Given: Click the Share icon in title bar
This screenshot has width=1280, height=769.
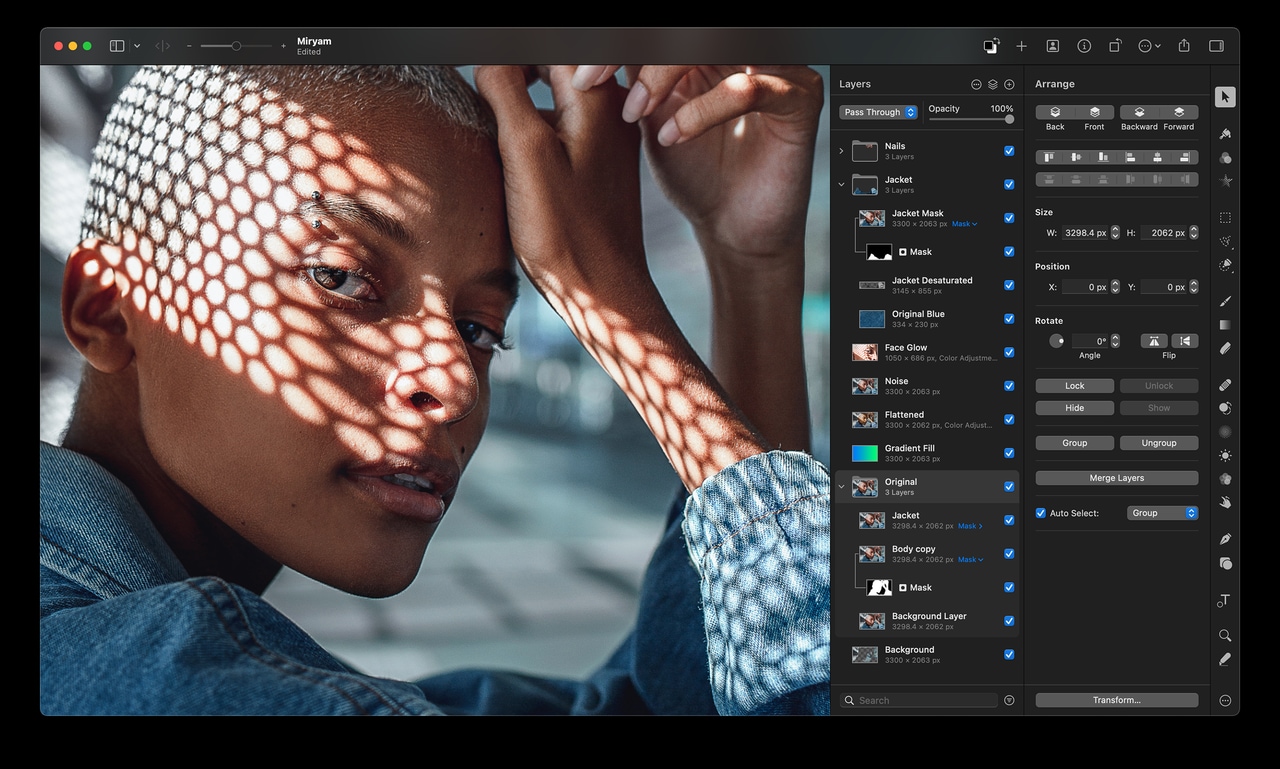Looking at the screenshot, I should tap(1184, 46).
